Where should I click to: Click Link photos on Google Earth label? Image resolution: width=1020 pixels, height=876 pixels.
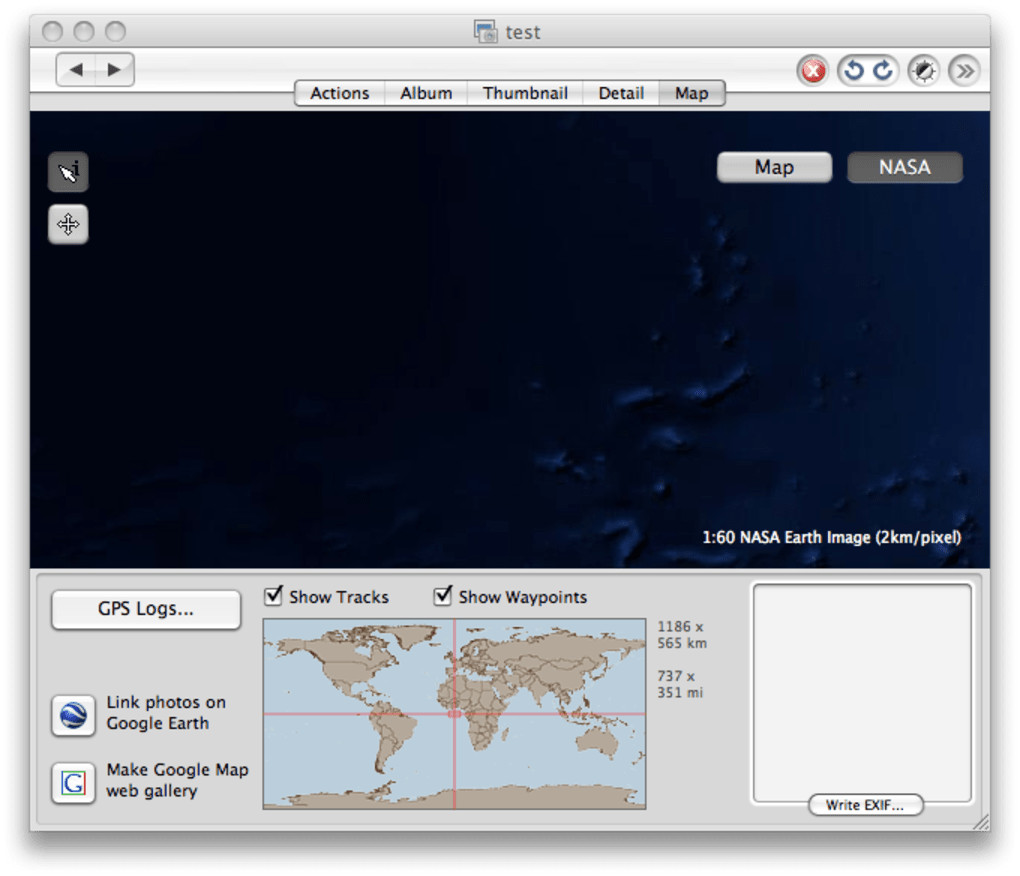tap(166, 713)
